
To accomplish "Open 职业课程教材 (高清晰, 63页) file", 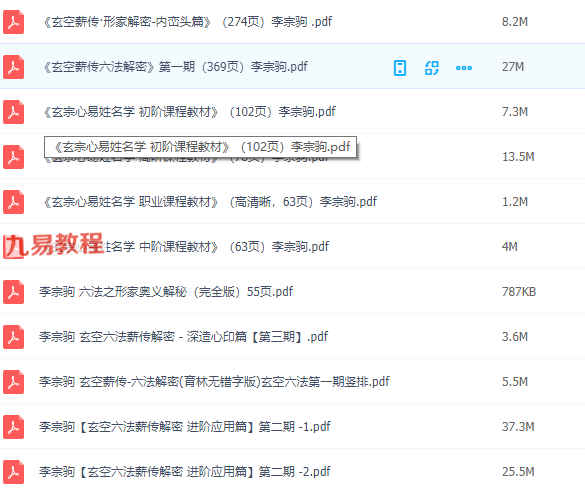I will pos(210,201).
